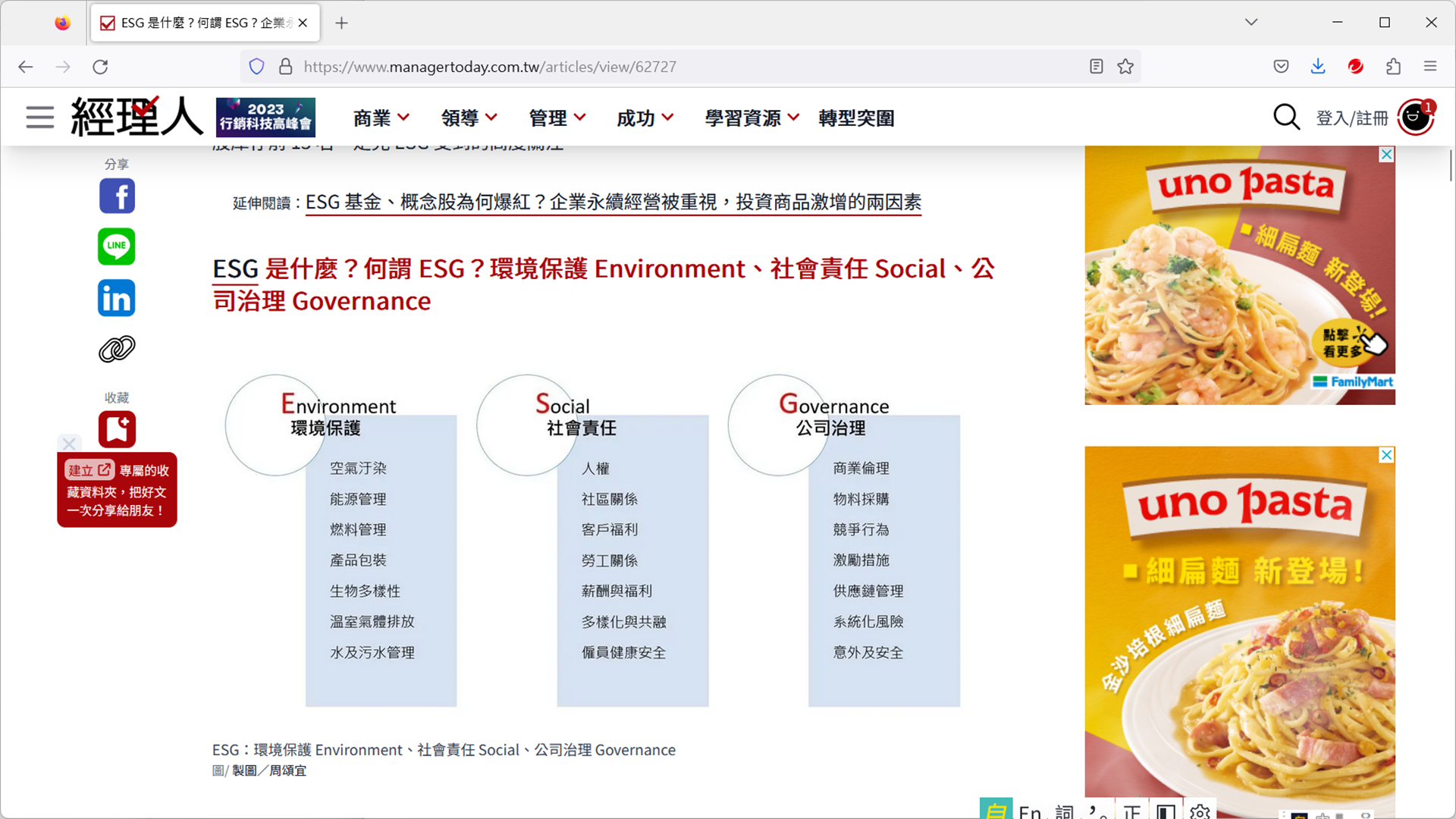
Task: Click 登入/註冊 login link
Action: click(1351, 118)
